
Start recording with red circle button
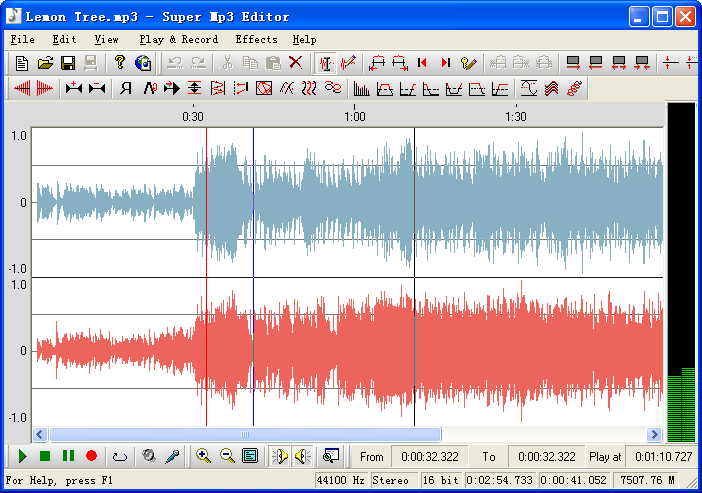91,456
